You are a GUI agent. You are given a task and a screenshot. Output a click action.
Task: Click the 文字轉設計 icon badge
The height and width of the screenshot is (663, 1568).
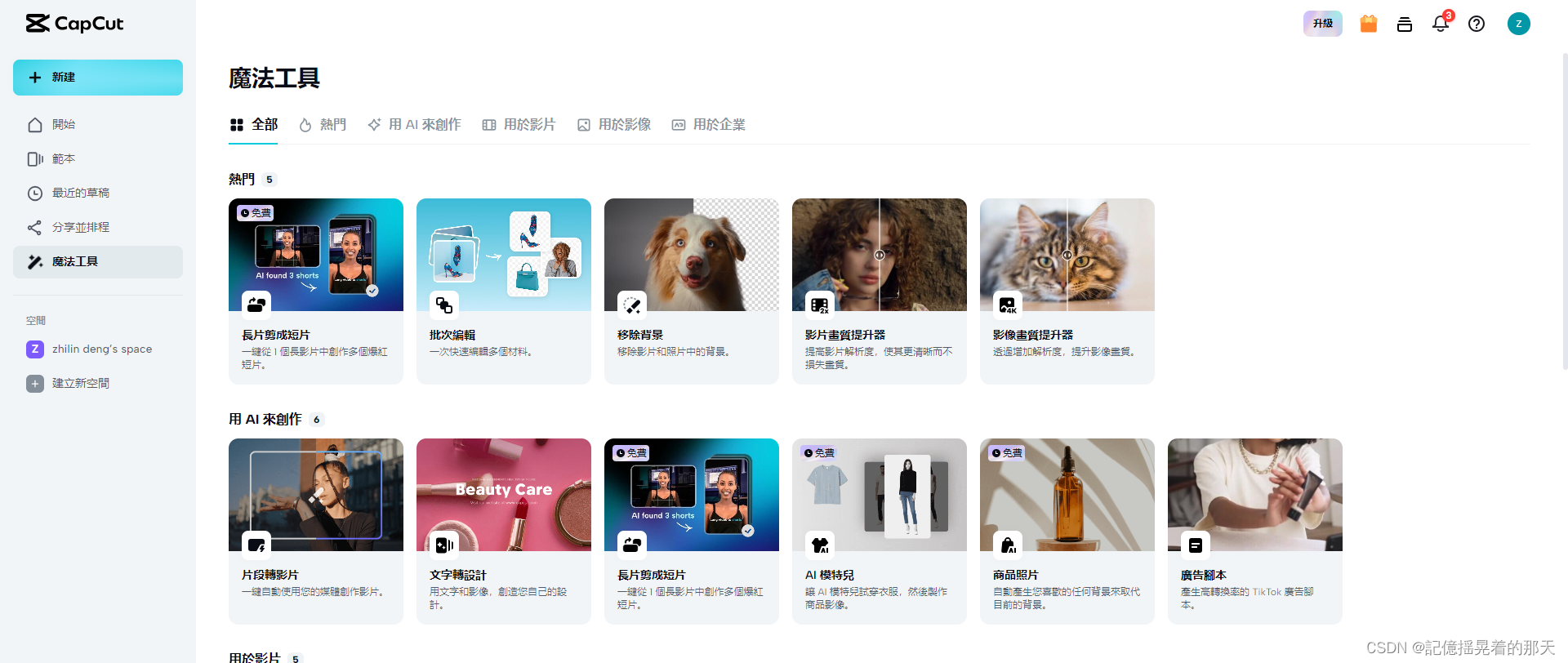(x=444, y=545)
